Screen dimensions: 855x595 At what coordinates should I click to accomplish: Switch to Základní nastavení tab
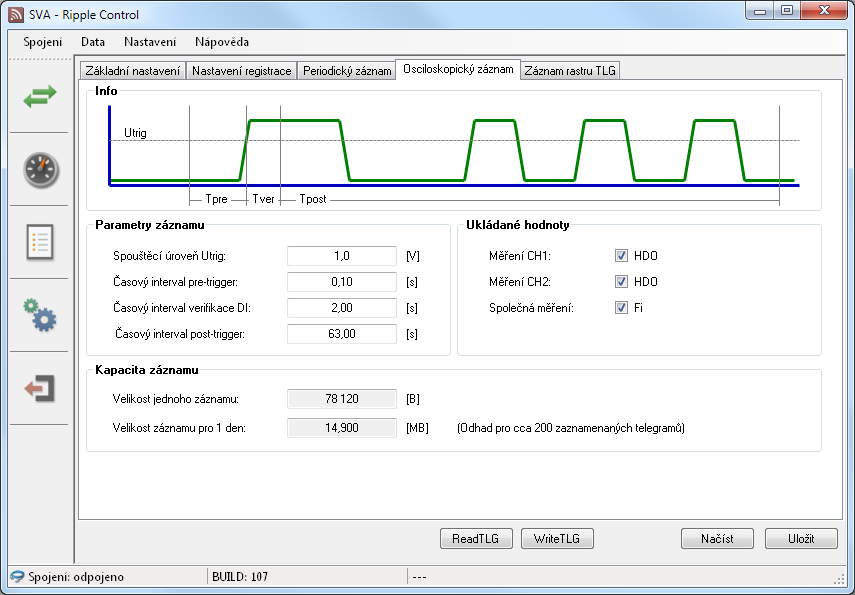pyautogui.click(x=133, y=71)
